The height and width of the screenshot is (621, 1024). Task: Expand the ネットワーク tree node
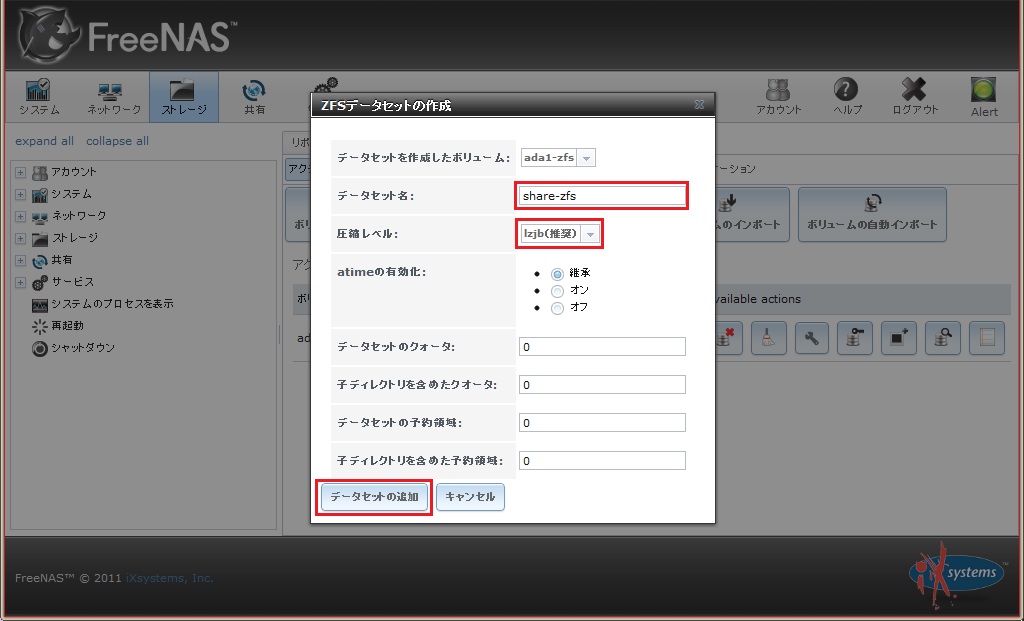[20, 216]
